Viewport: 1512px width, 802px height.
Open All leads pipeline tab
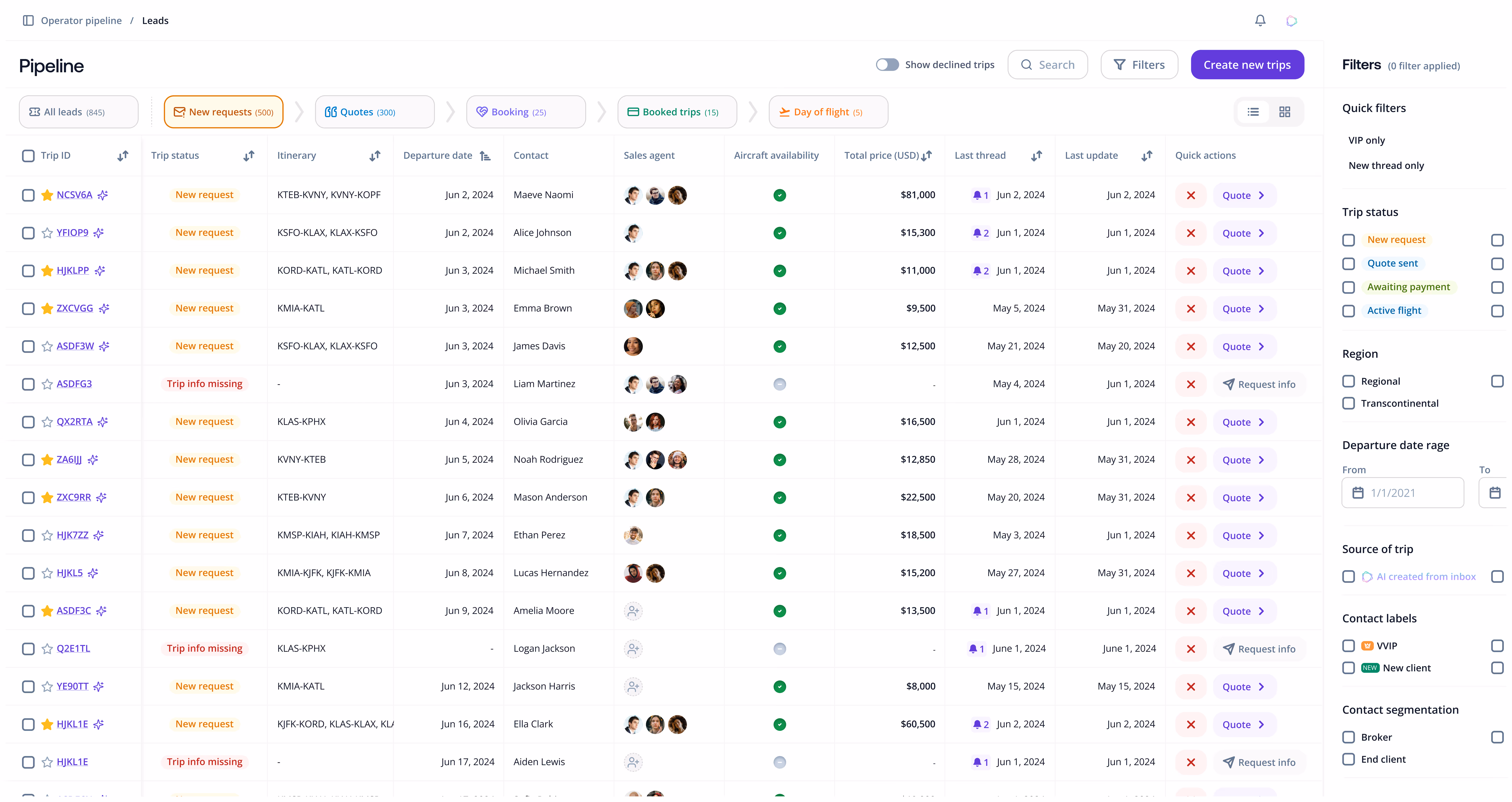coord(79,112)
